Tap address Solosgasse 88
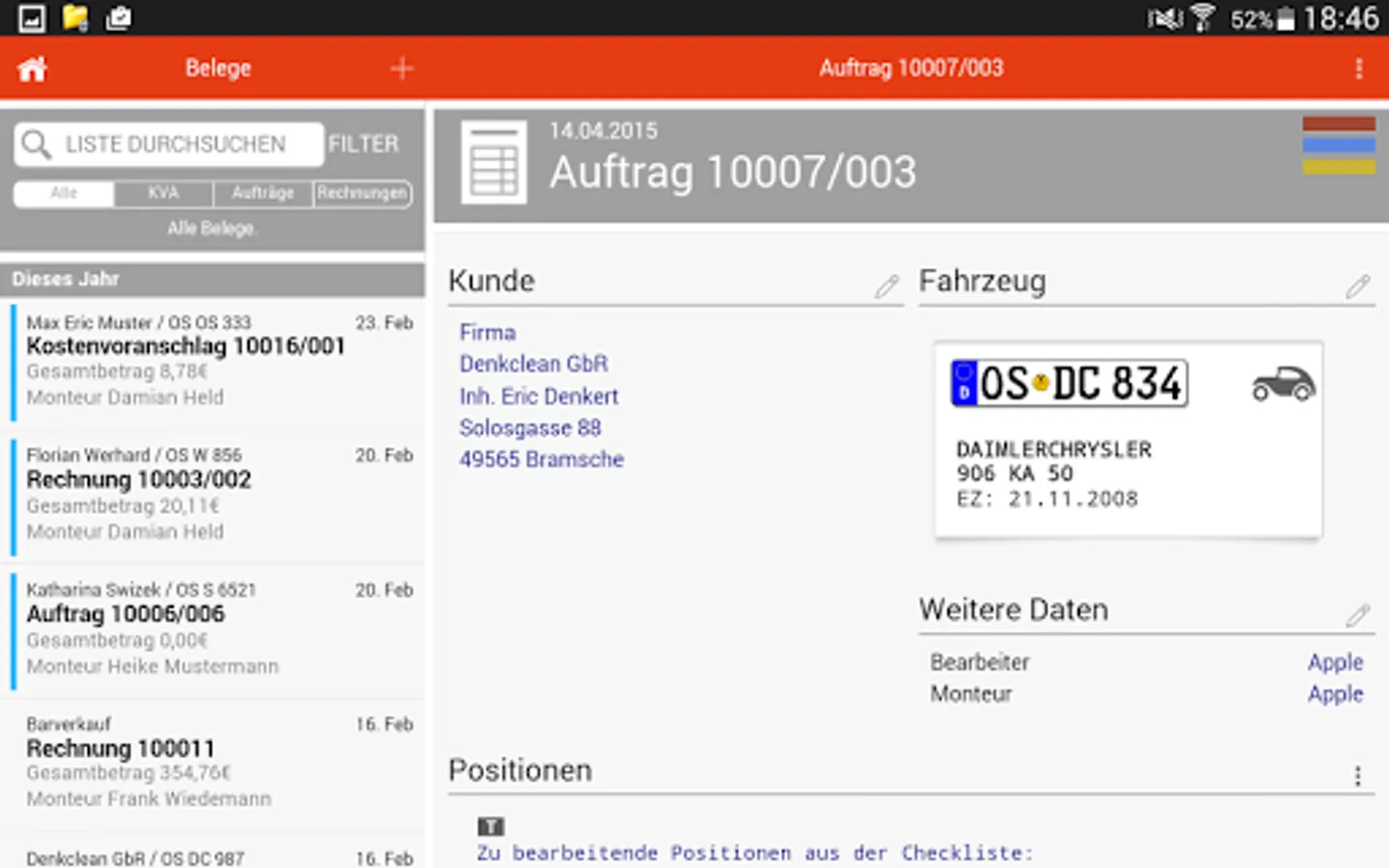Image resolution: width=1389 pixels, height=868 pixels. [x=530, y=427]
